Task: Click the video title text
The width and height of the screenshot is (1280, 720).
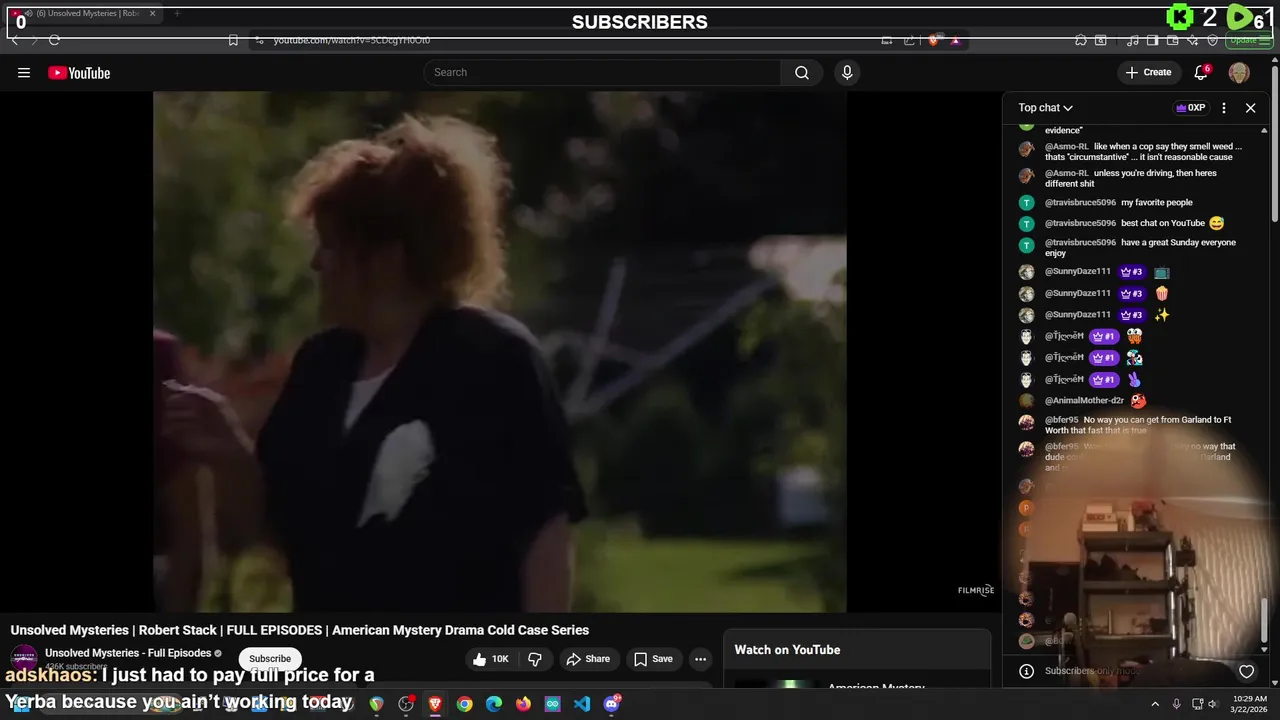Action: [300, 630]
